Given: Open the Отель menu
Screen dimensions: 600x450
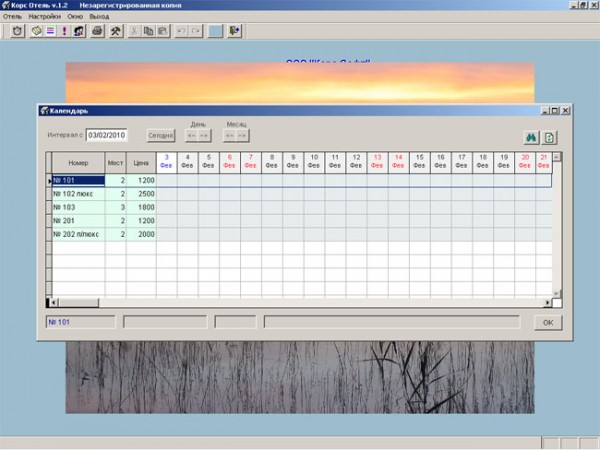Looking at the screenshot, I should click(x=13, y=17).
